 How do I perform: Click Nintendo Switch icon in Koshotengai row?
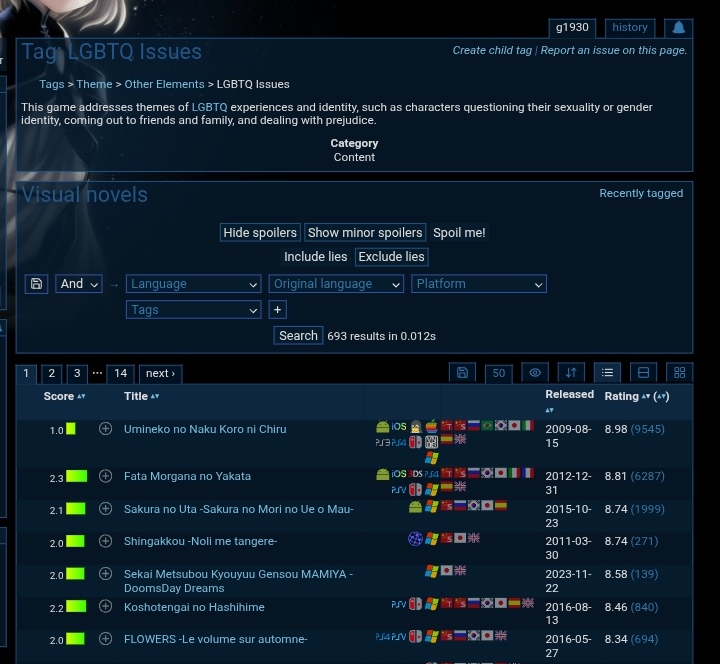click(x=415, y=604)
